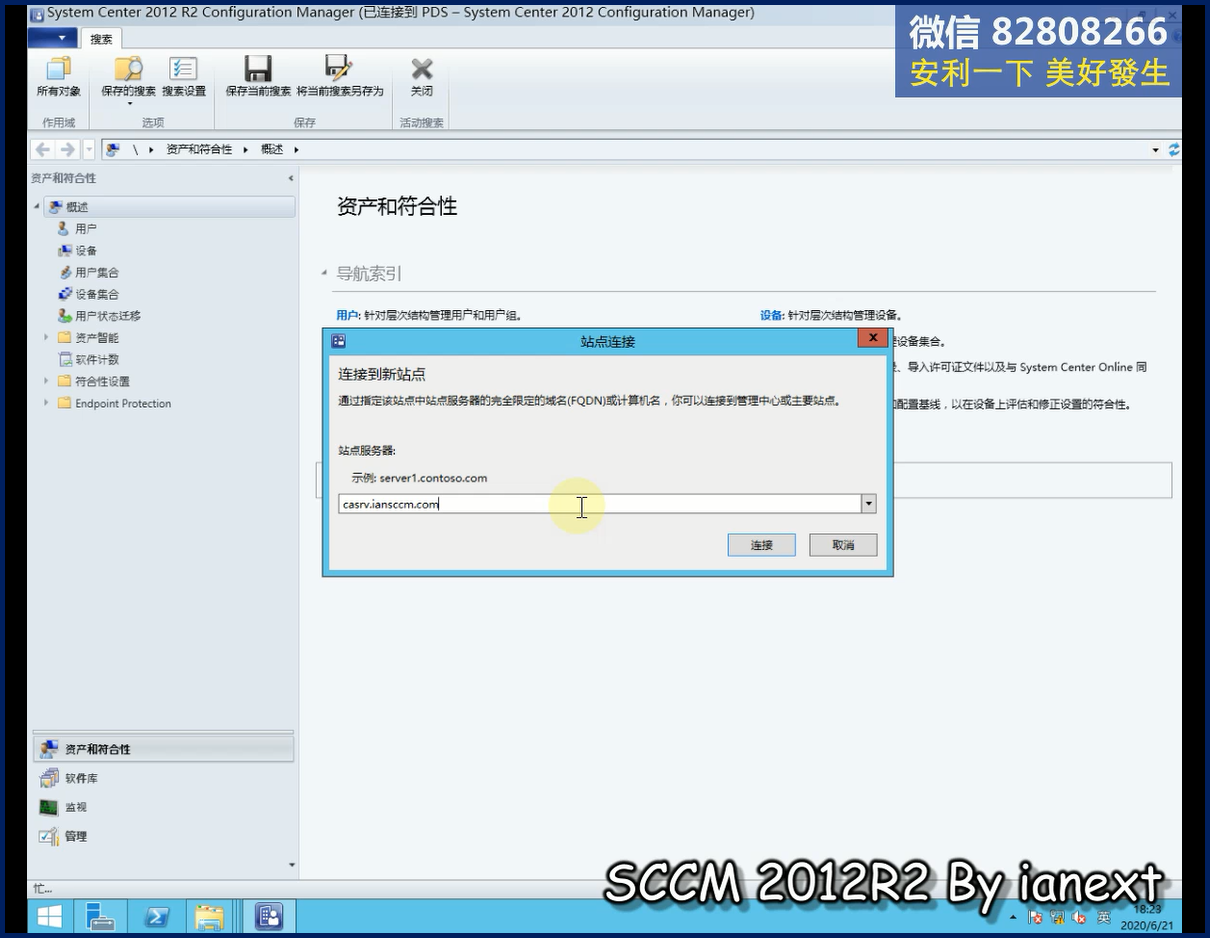Open the navigation history dropdown arrow
The height and width of the screenshot is (938, 1210).
pyautogui.click(x=89, y=149)
